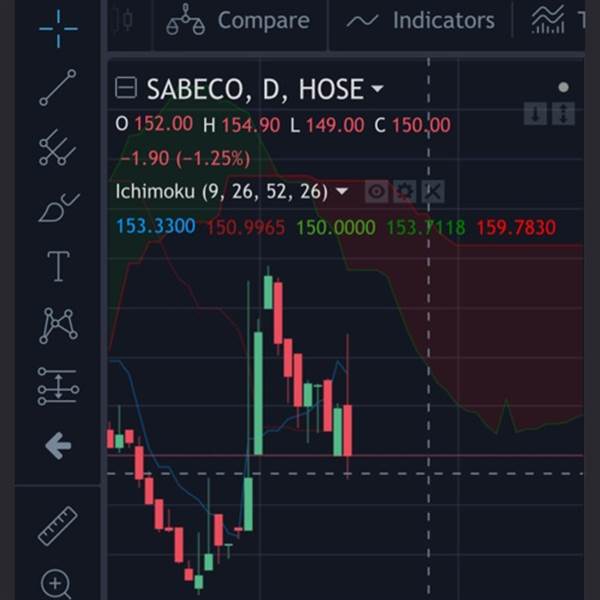
Task: Open the indicator templates icon
Action: coord(548,20)
